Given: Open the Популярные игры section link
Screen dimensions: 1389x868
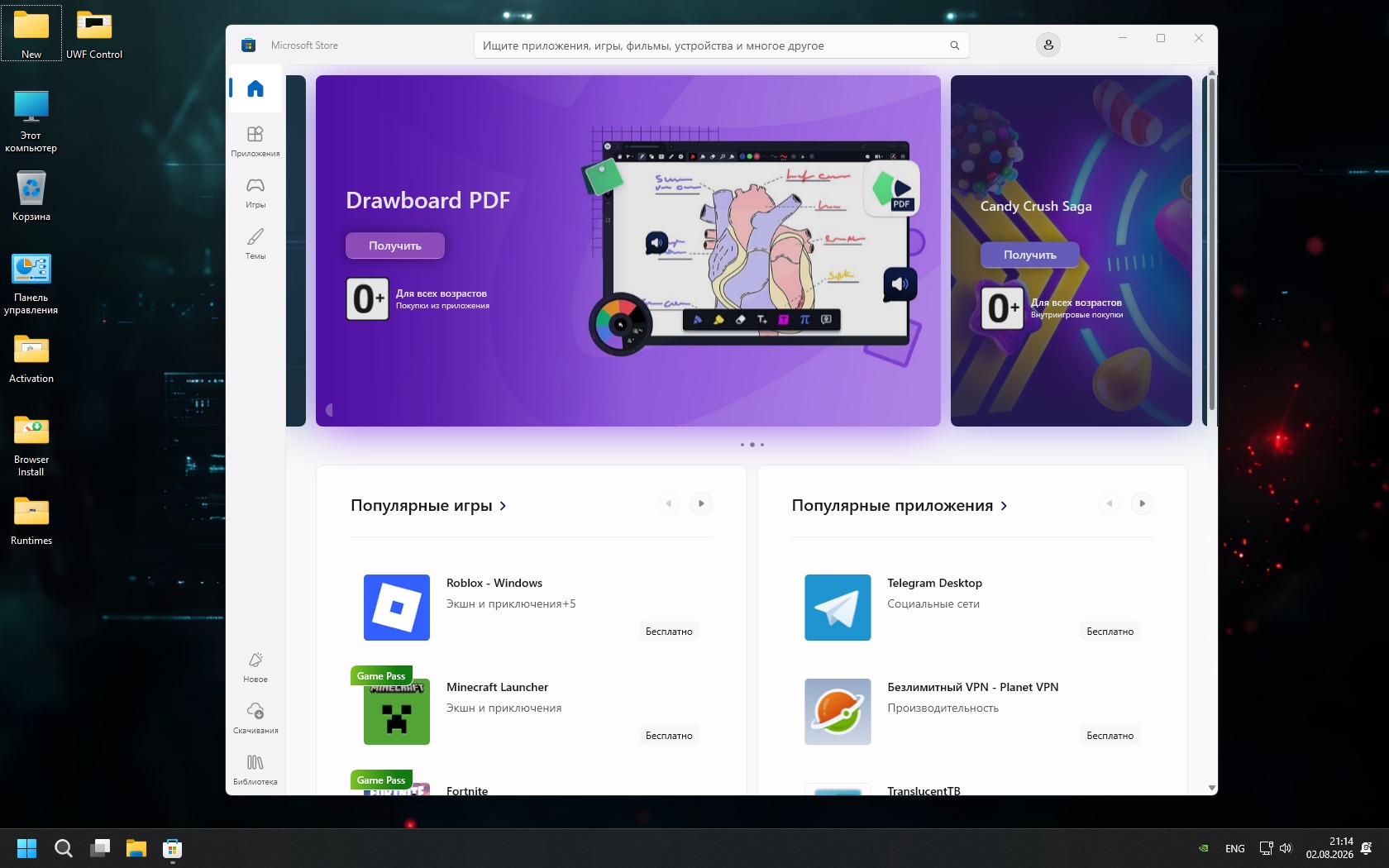Looking at the screenshot, I should pos(428,505).
